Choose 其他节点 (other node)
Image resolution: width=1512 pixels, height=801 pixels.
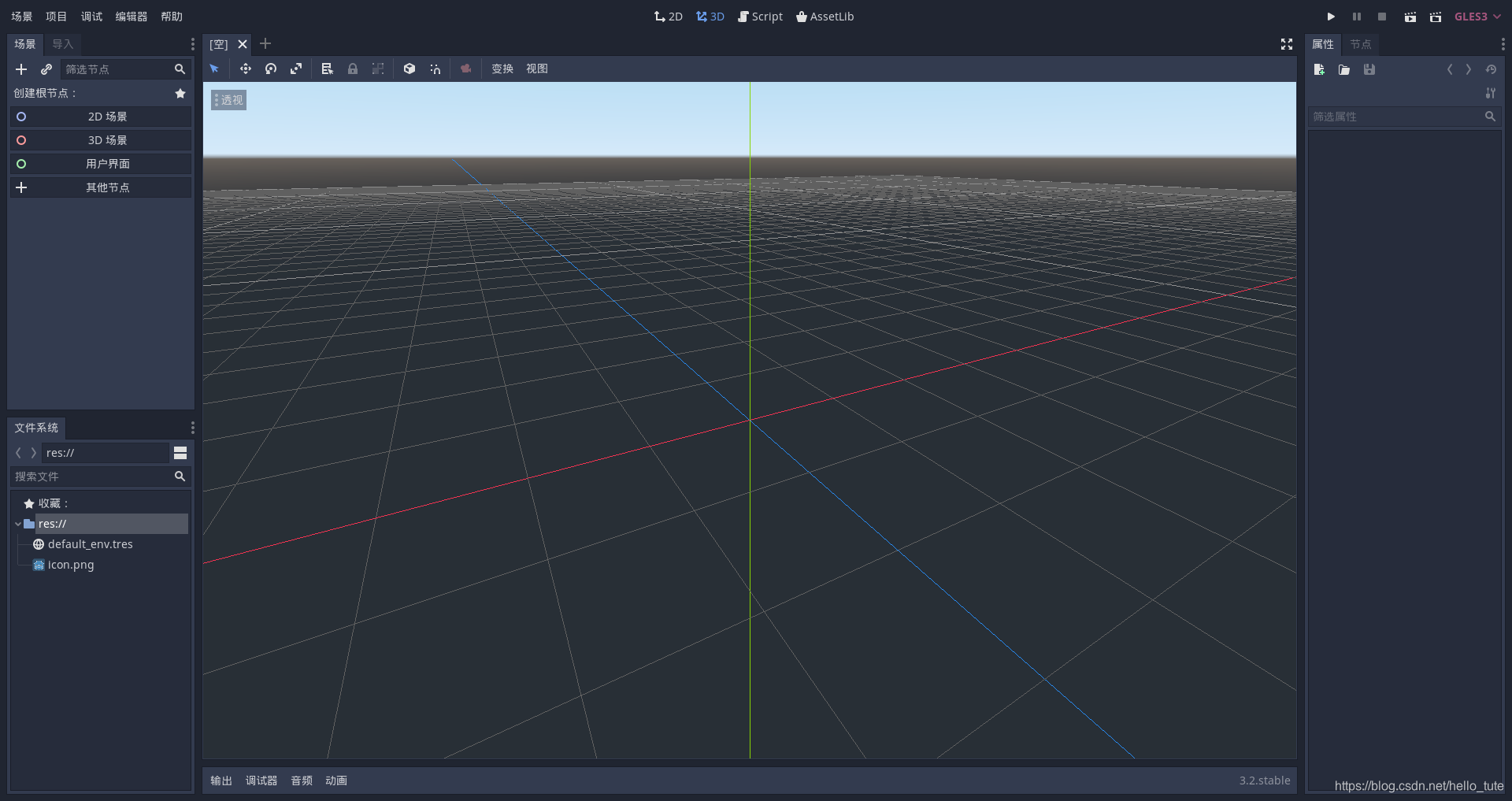(x=101, y=187)
